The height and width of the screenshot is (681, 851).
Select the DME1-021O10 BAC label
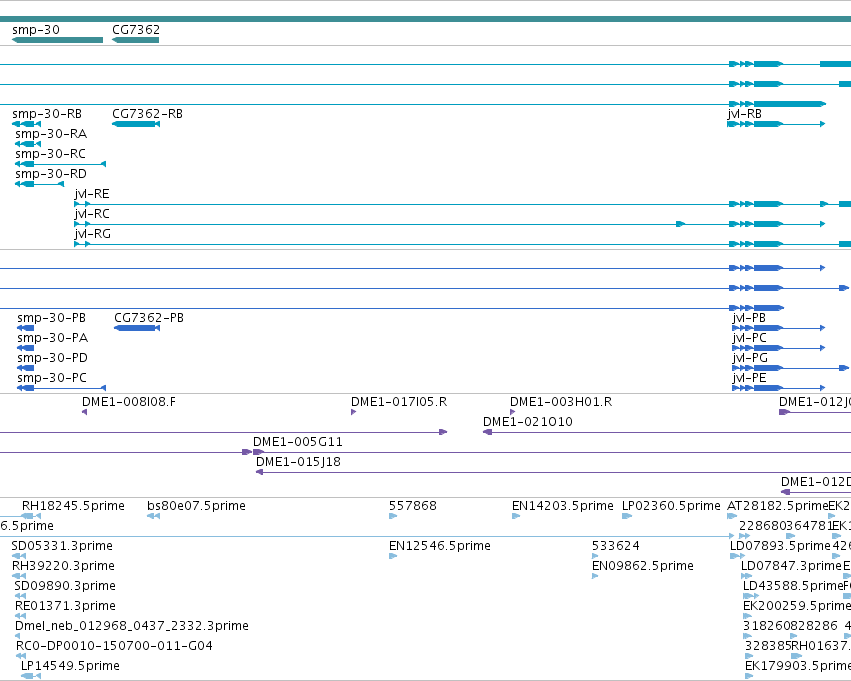click(528, 422)
